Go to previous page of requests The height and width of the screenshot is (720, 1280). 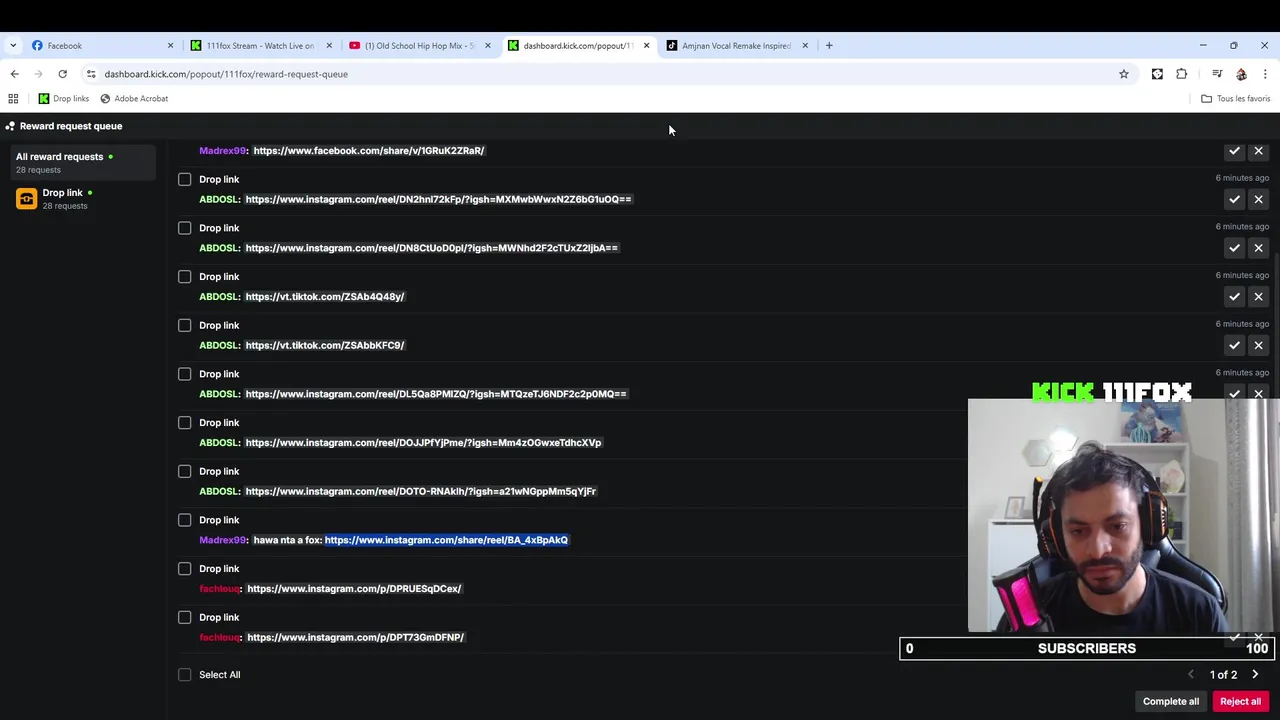pos(1190,675)
